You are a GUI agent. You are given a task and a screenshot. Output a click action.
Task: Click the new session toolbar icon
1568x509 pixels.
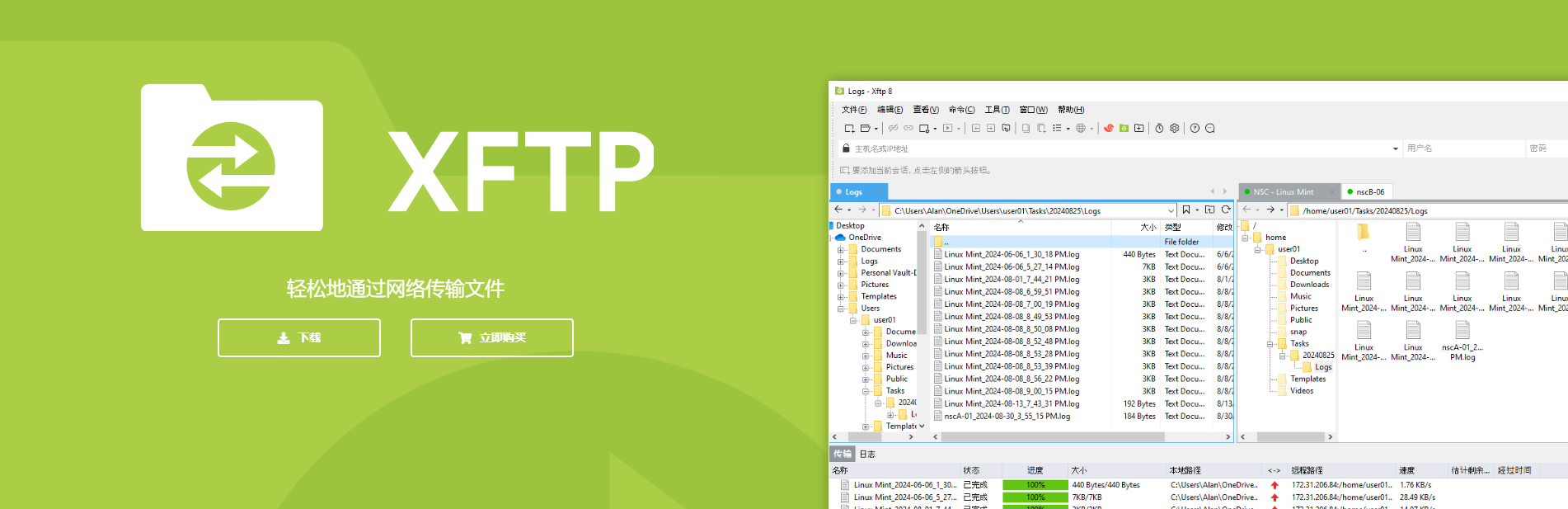850,128
